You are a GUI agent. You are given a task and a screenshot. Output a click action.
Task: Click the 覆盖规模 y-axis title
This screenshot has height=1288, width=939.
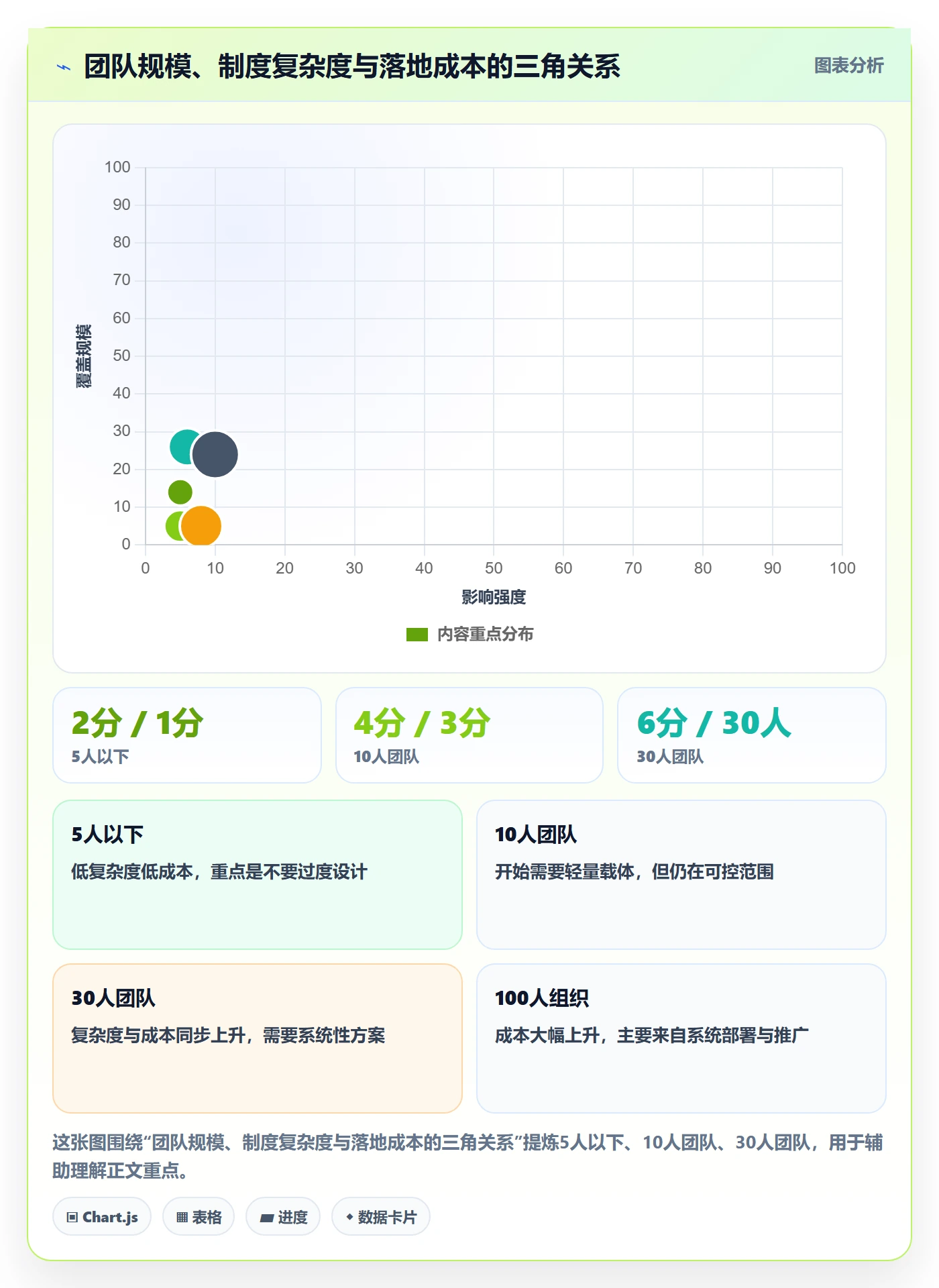[x=83, y=356]
